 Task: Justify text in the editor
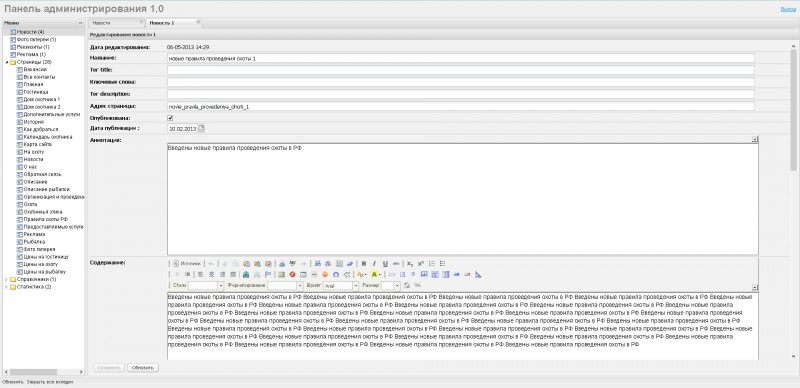233,274
